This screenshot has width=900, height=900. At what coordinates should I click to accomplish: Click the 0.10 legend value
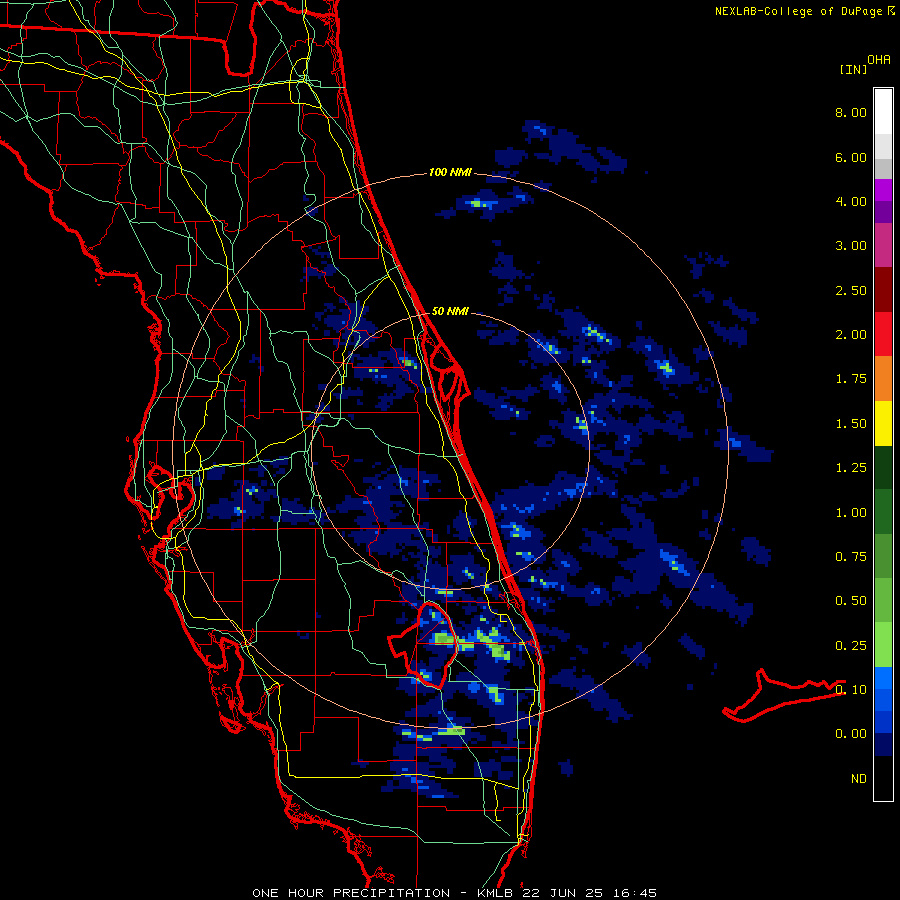point(851,690)
